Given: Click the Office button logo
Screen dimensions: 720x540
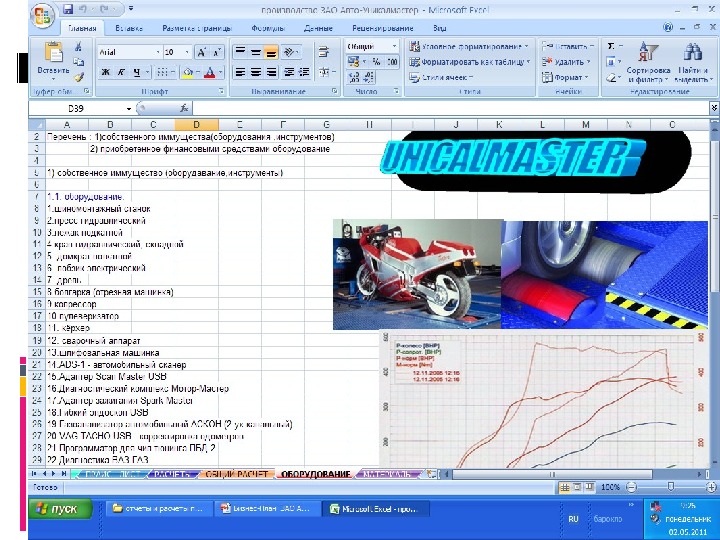Looking at the screenshot, I should point(42,16).
